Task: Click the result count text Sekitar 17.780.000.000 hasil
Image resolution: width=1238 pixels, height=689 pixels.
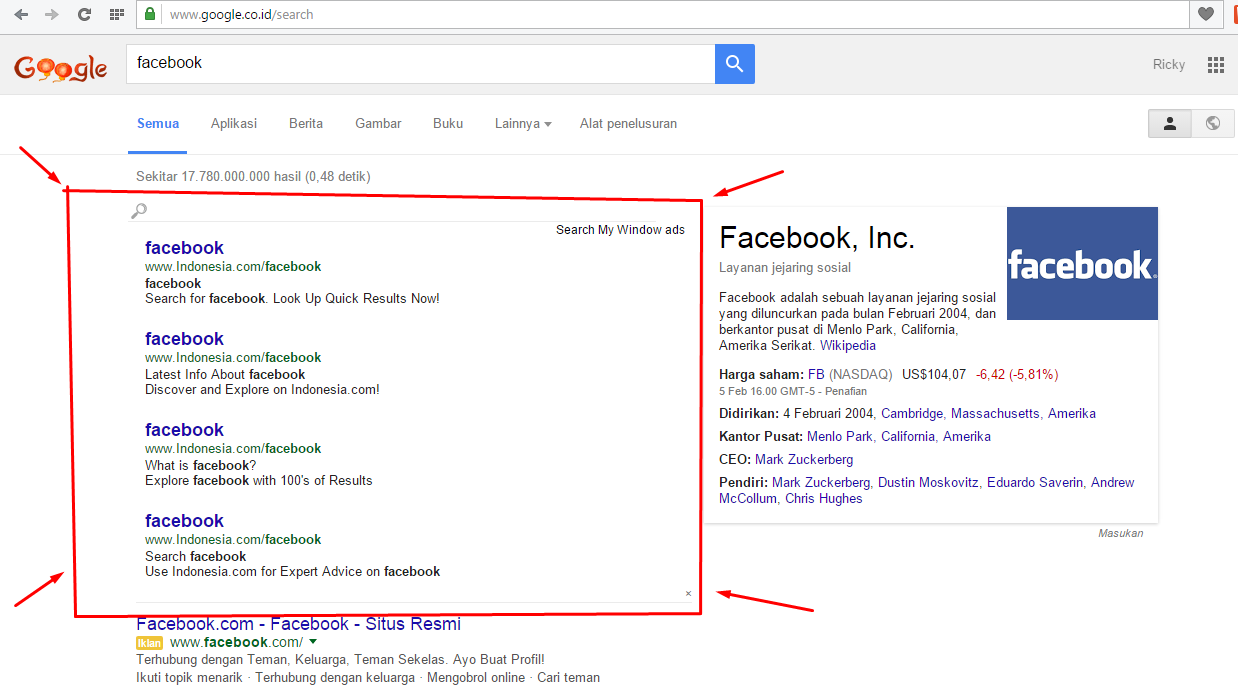Action: click(253, 177)
